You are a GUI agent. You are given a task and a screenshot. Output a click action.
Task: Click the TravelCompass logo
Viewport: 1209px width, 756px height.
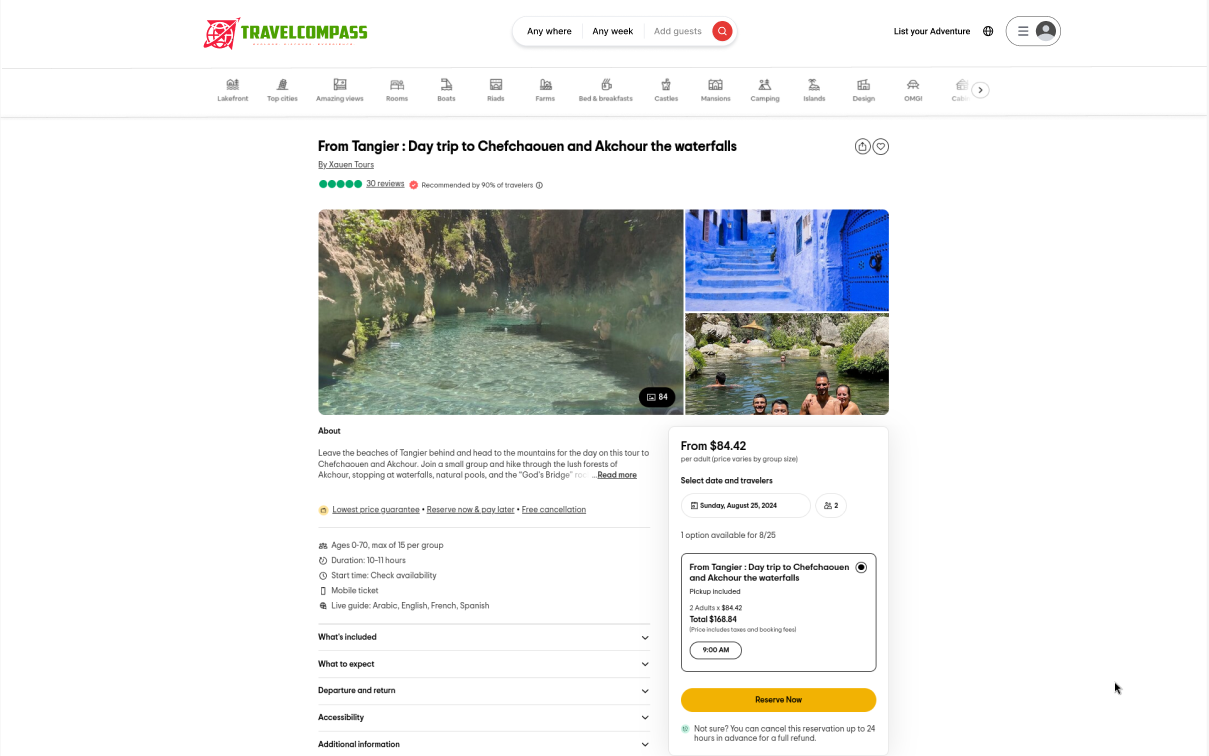(x=285, y=33)
